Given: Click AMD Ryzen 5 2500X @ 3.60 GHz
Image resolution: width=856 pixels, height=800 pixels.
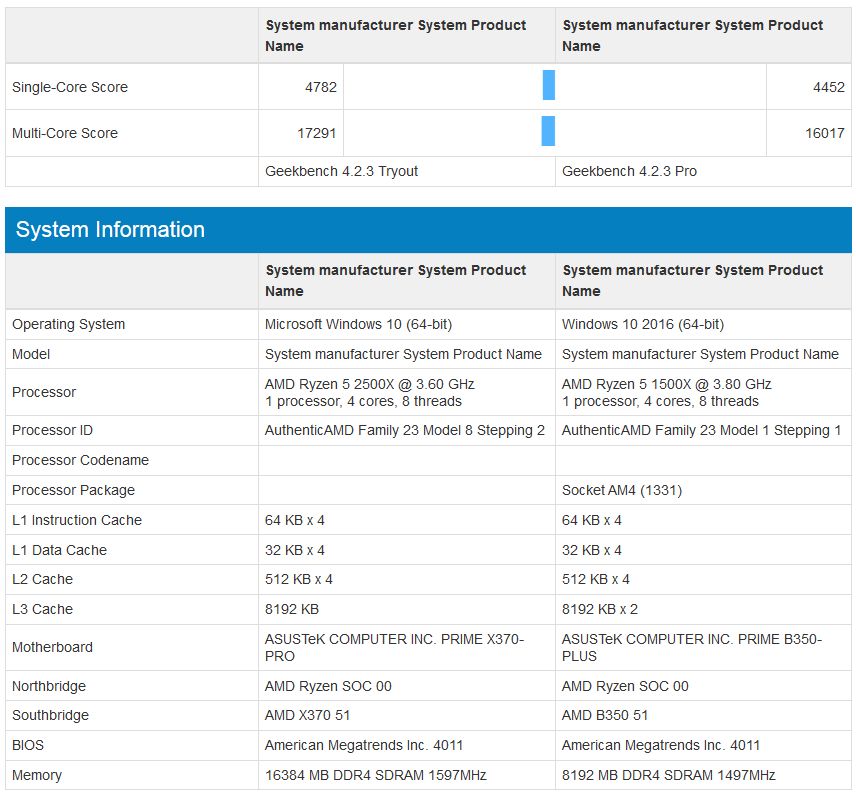Looking at the screenshot, I should [370, 384].
